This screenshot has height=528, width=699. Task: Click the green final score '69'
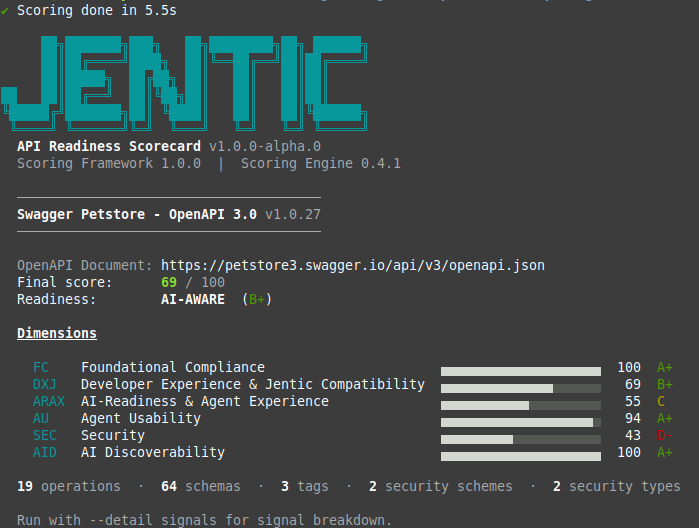pos(169,282)
